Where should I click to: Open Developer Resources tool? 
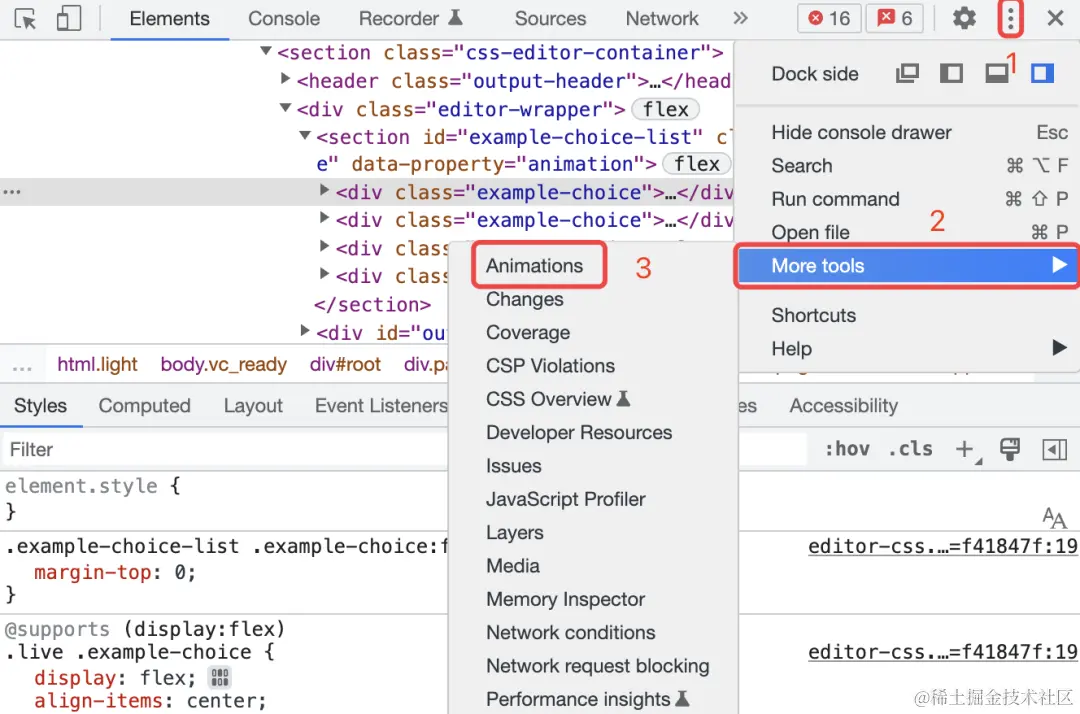[579, 432]
